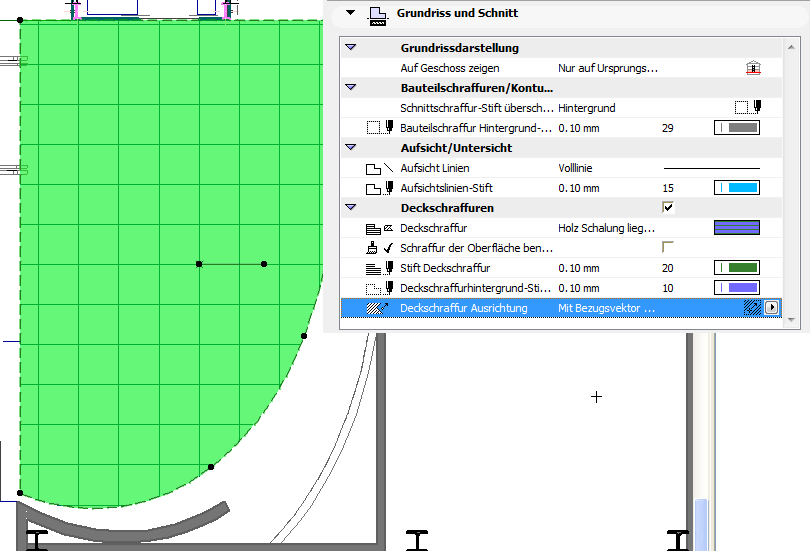Click the Bauteilschraffur Hintergrund pen icon
Image resolution: width=810 pixels, height=551 pixels.
378,128
